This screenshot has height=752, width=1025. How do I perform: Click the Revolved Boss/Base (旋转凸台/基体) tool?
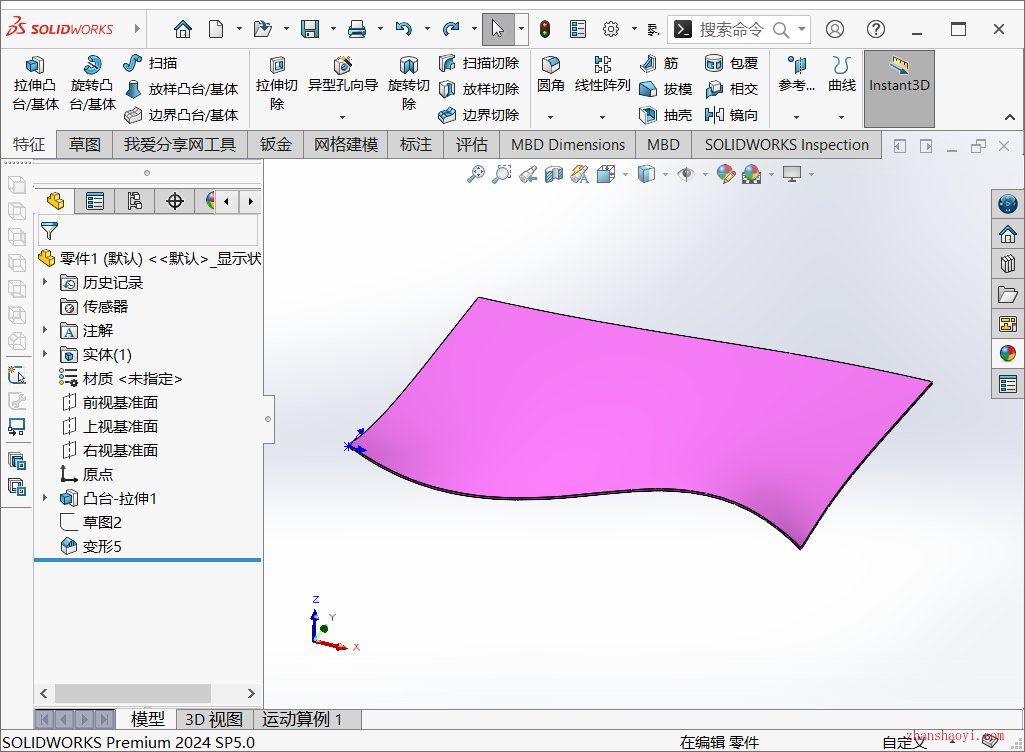tap(92, 84)
